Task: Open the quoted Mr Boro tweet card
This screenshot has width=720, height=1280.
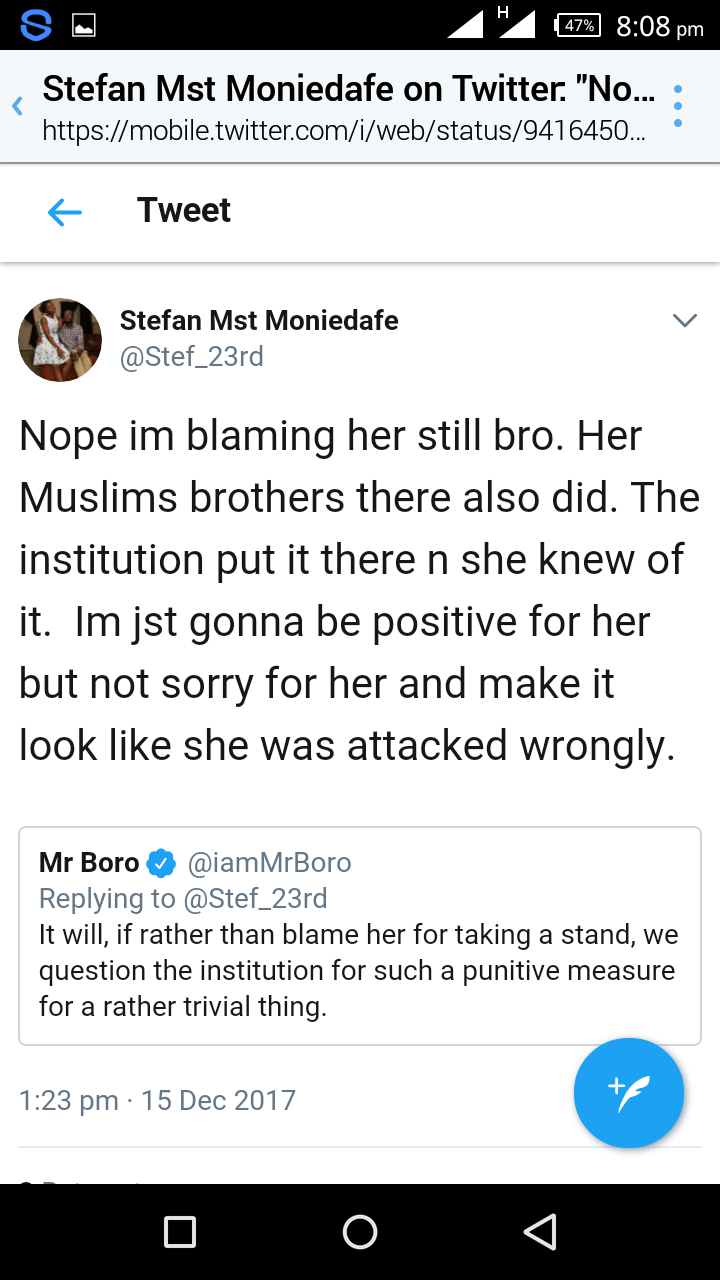Action: coord(360,970)
